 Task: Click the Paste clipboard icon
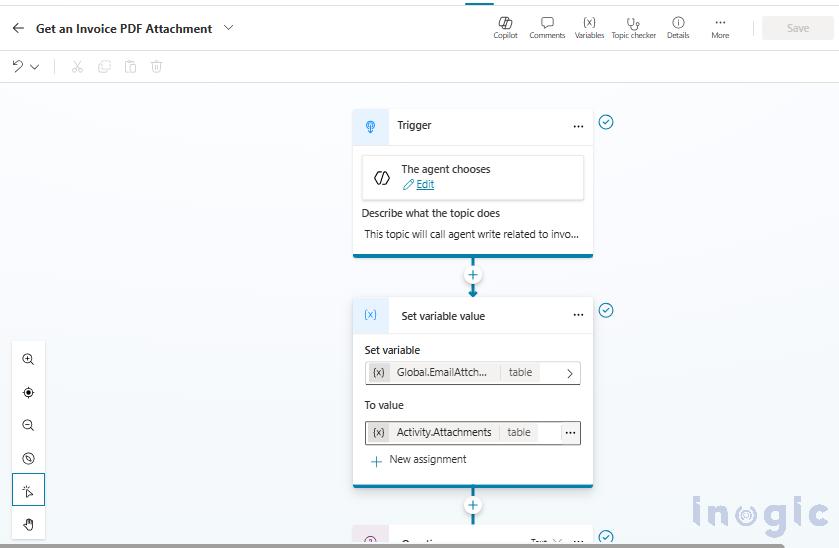130,66
